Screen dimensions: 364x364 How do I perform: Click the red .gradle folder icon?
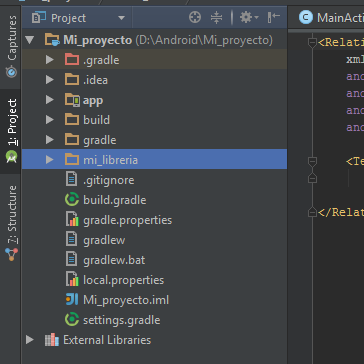(x=72, y=60)
